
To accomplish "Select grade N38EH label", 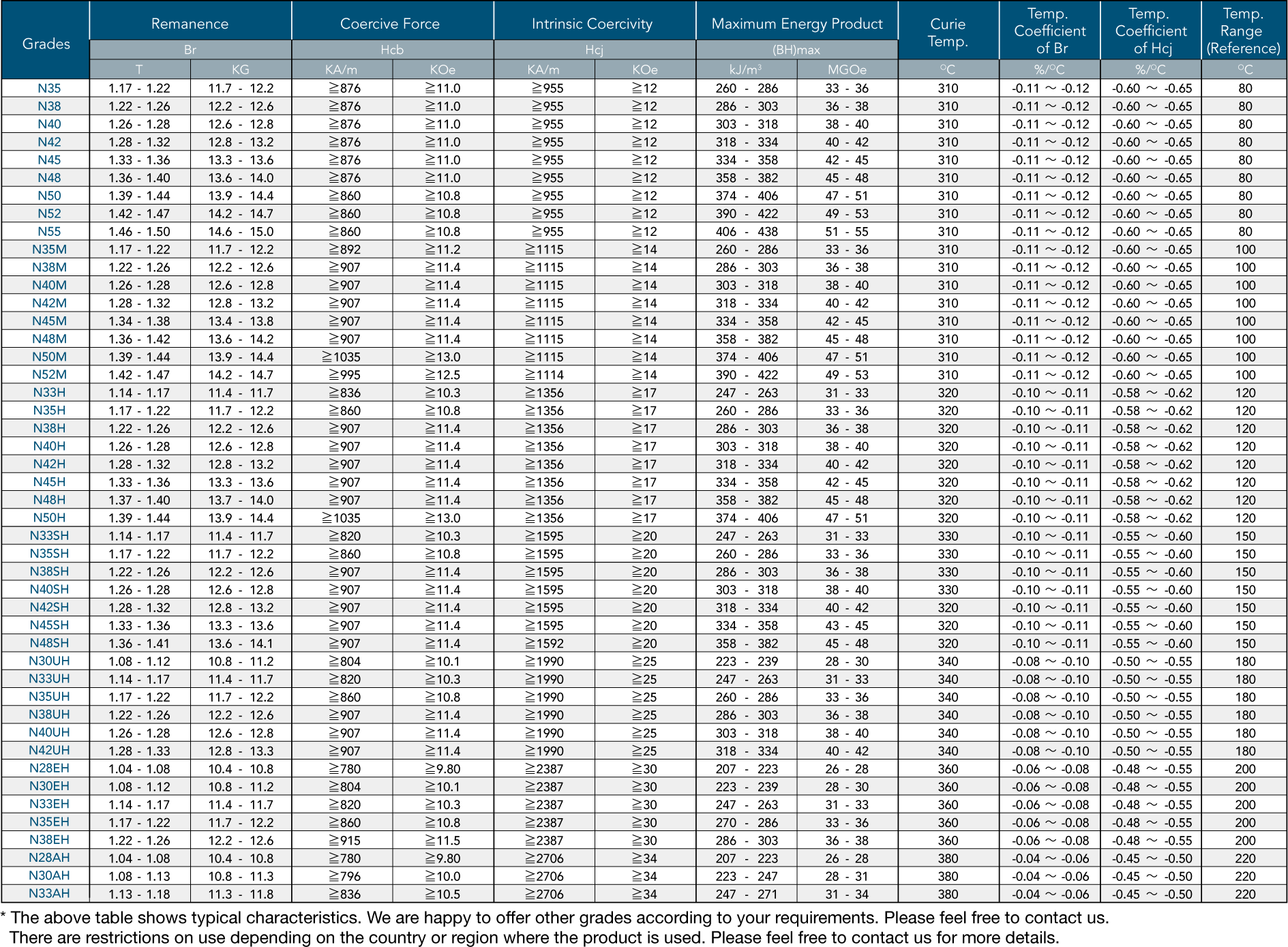I will [49, 840].
